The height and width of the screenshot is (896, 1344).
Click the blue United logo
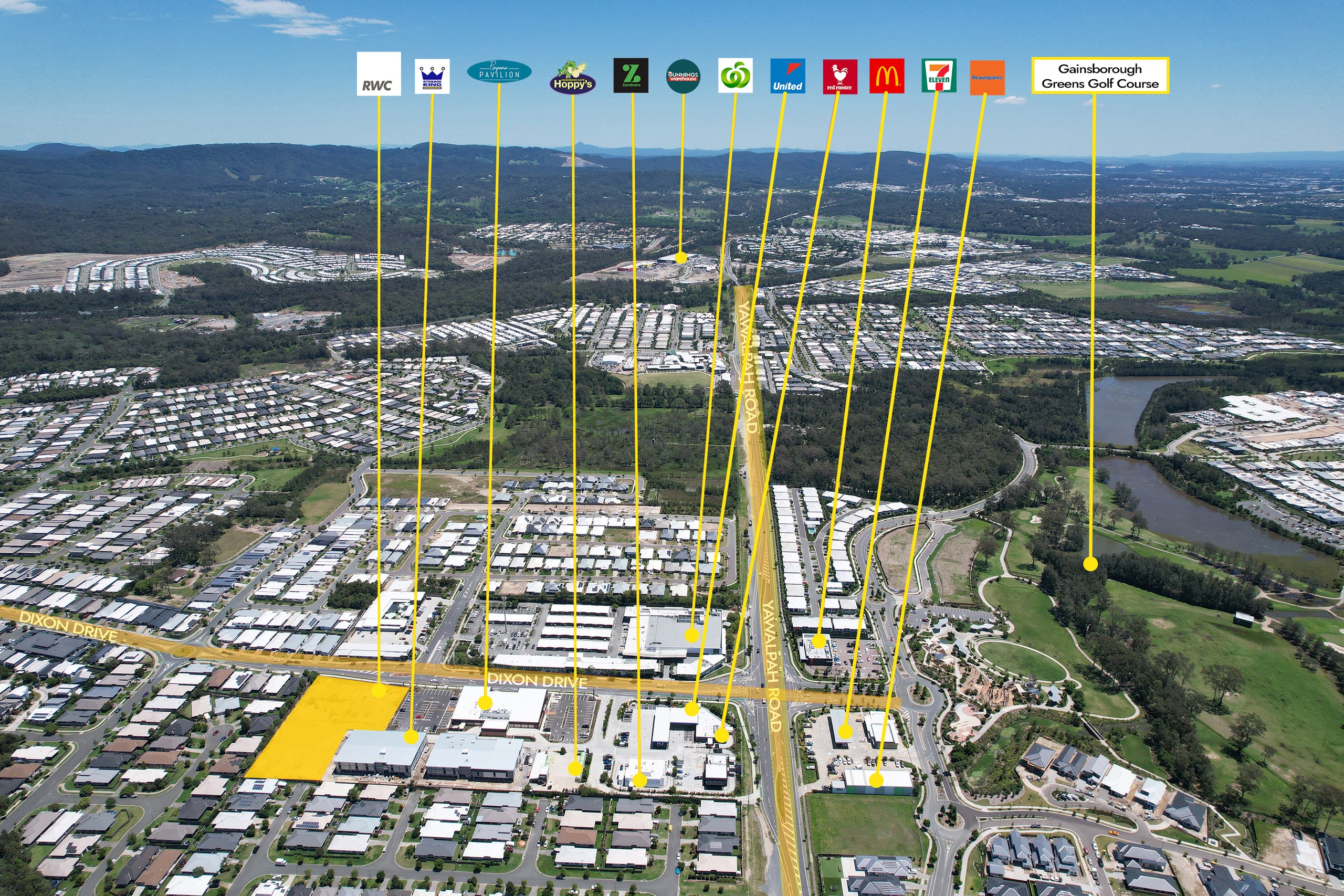pyautogui.click(x=787, y=76)
